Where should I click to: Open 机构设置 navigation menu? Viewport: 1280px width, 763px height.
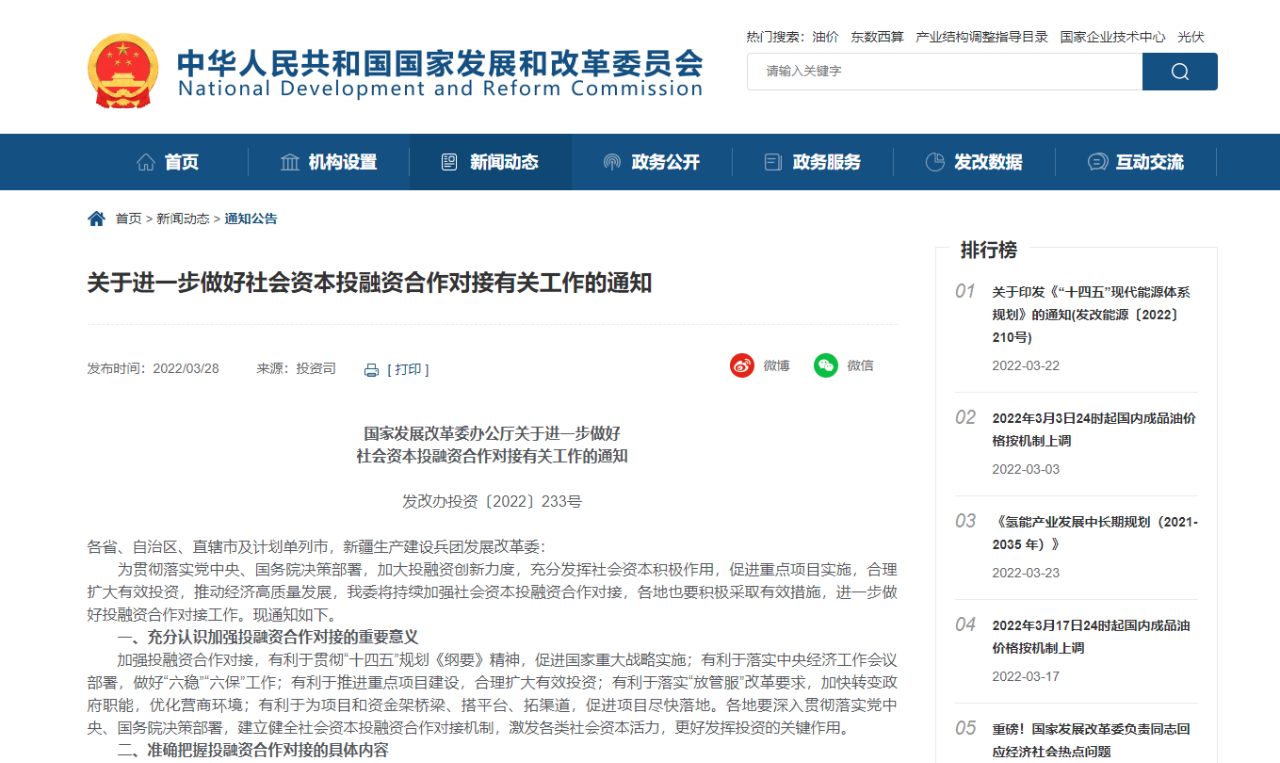[329, 162]
